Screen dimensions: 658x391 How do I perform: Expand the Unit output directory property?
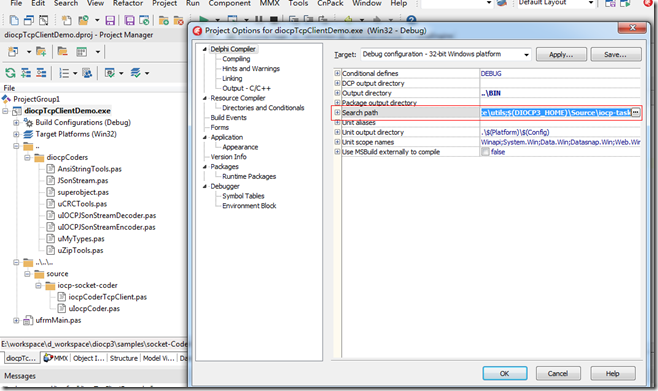[x=337, y=132]
